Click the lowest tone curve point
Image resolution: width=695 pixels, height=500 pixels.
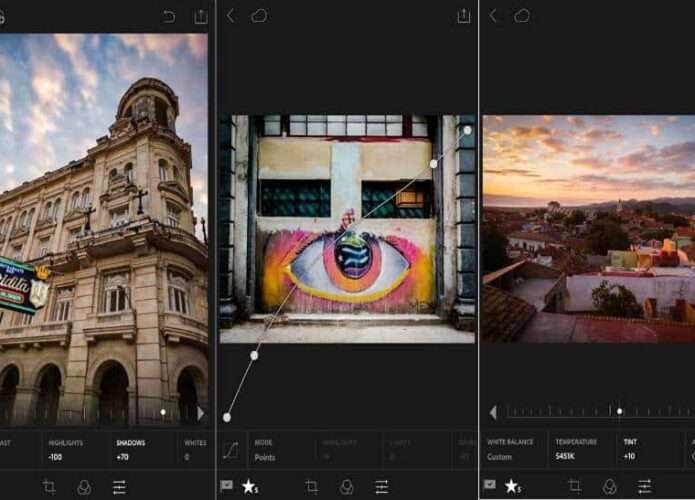click(x=227, y=417)
